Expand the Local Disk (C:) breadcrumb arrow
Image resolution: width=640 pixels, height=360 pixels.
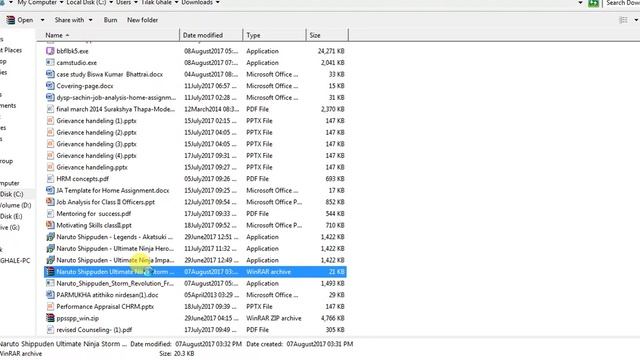tap(111, 2)
